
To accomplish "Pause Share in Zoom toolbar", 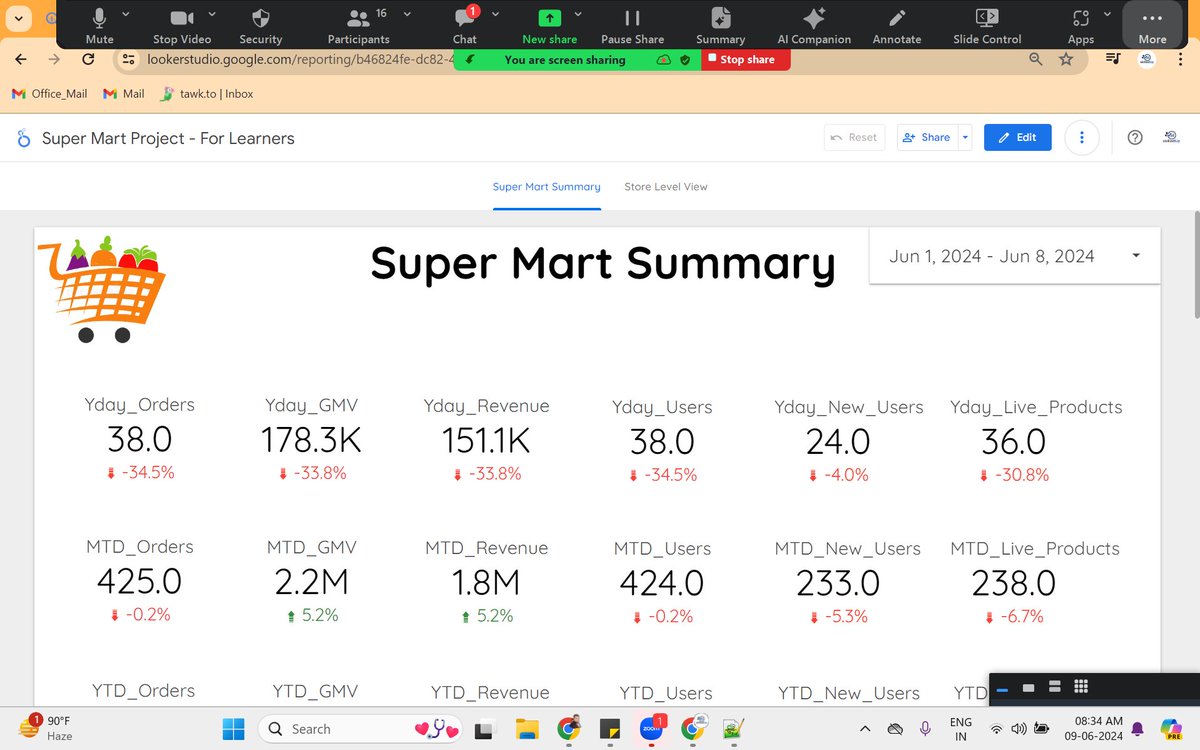I will tap(633, 24).
